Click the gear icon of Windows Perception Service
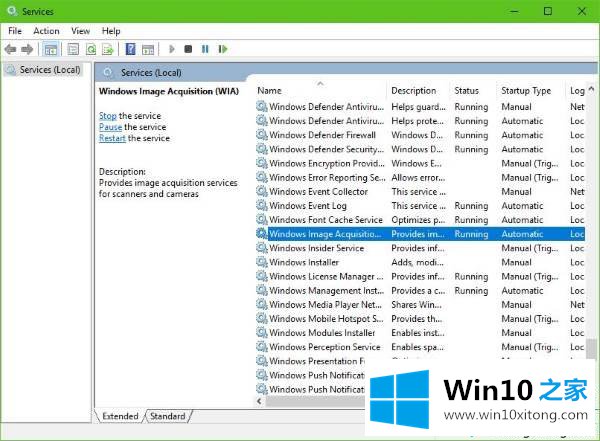This screenshot has width=600, height=441. 262,347
